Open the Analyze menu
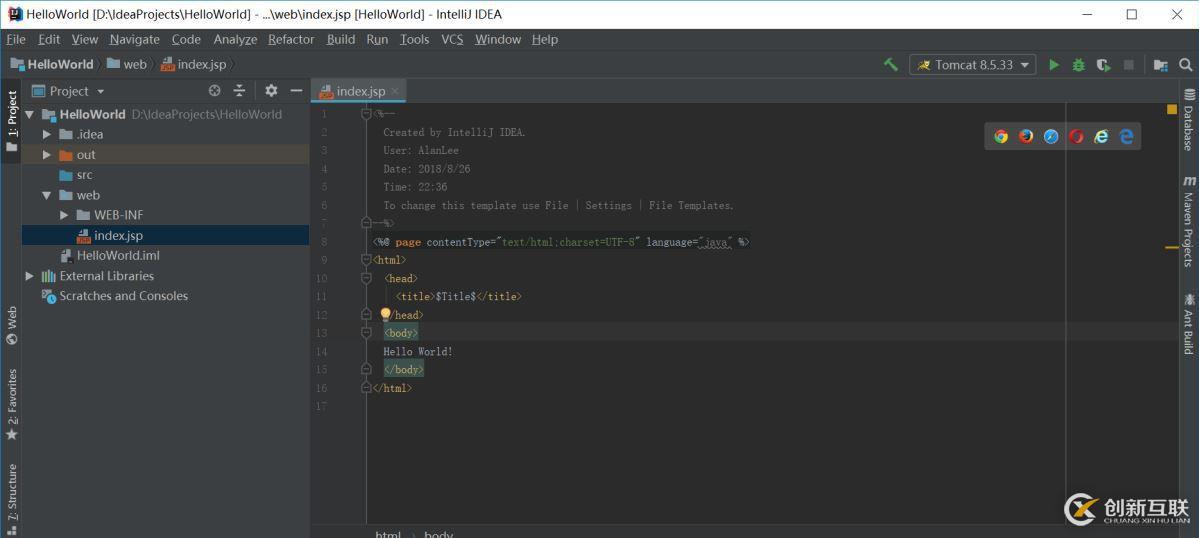The height and width of the screenshot is (538, 1199). pos(235,40)
